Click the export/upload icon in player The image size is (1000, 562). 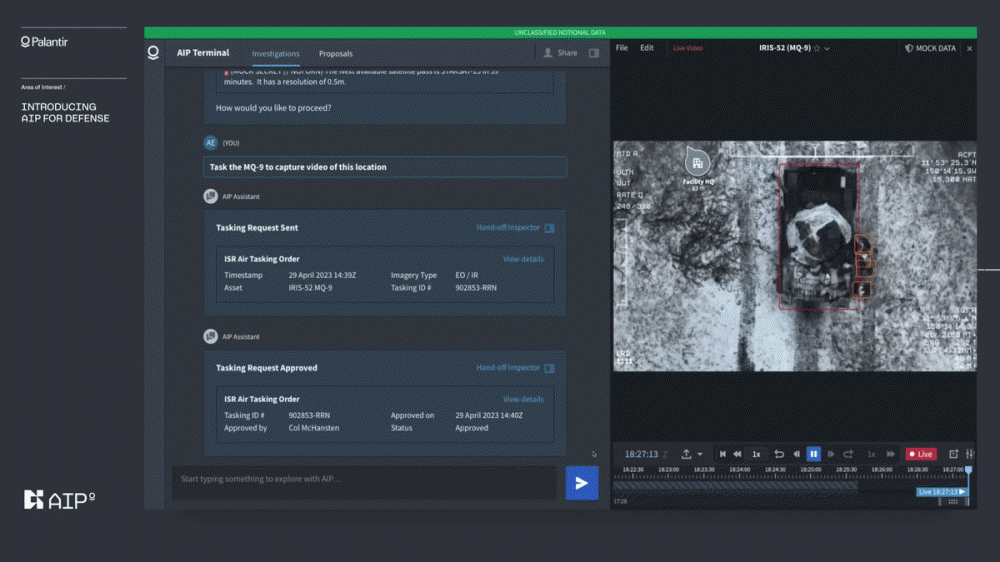pyautogui.click(x=685, y=454)
